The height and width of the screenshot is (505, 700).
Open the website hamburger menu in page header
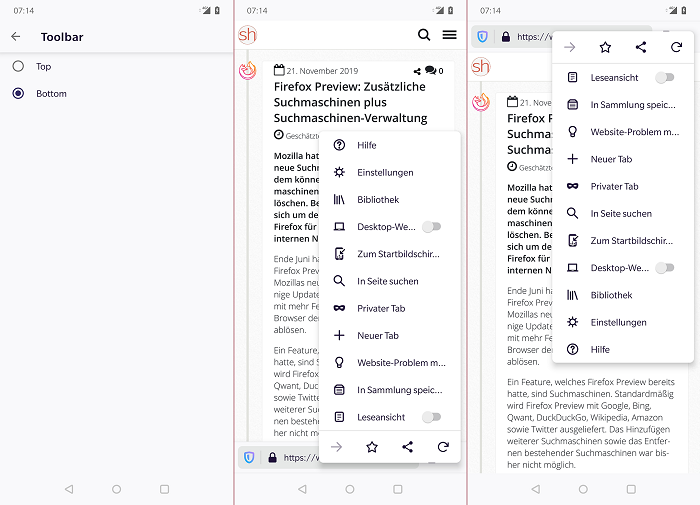(x=449, y=35)
